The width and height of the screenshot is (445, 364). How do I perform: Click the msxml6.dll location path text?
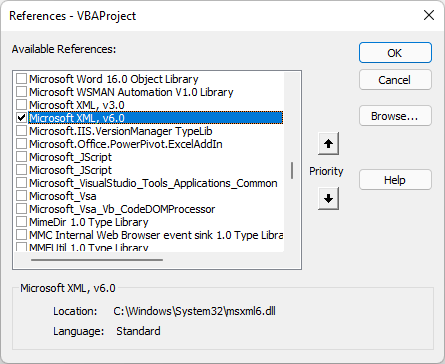point(194,311)
